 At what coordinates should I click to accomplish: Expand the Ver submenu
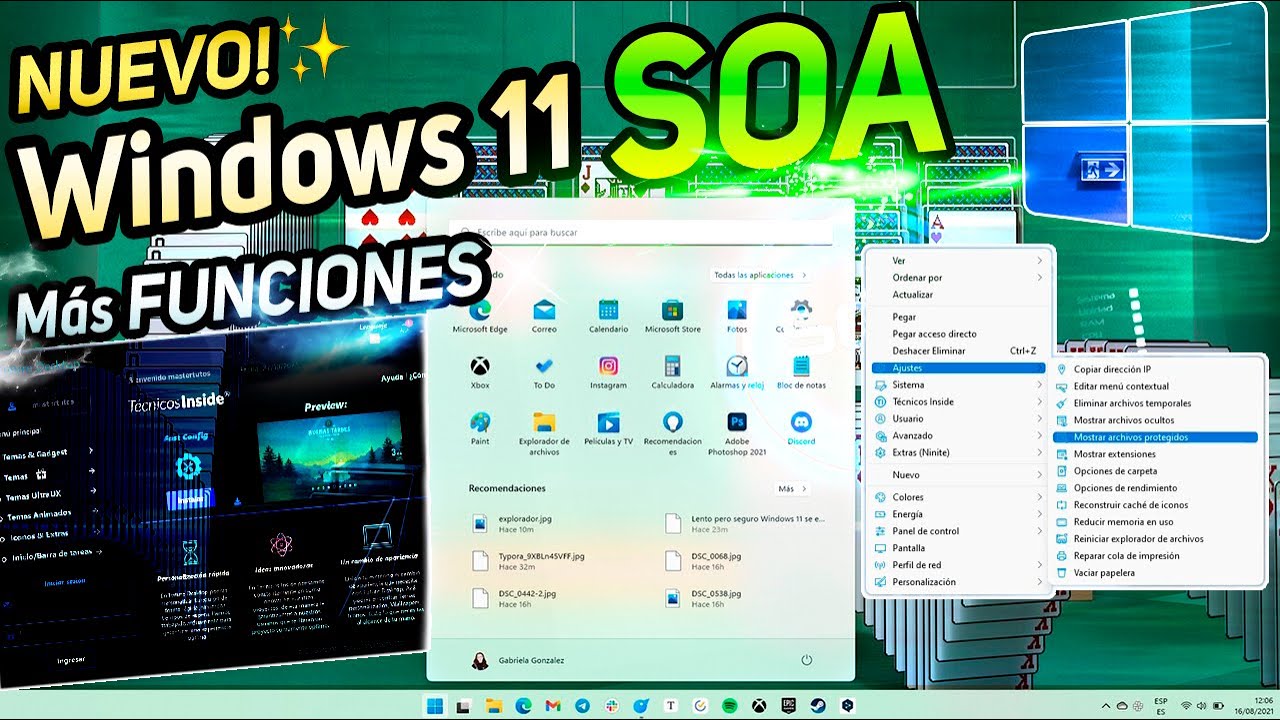click(958, 261)
